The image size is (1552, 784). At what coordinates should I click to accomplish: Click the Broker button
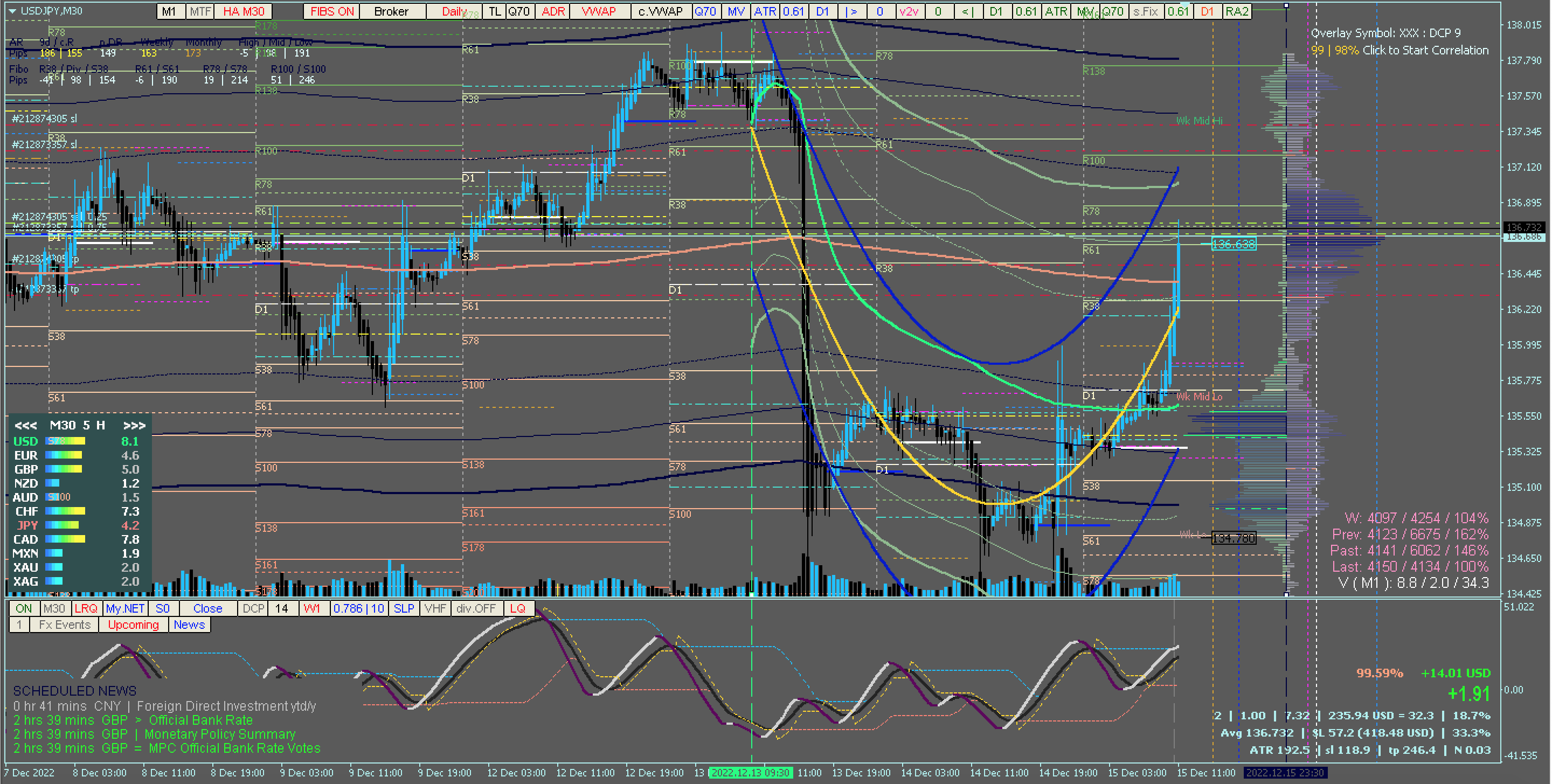(391, 11)
